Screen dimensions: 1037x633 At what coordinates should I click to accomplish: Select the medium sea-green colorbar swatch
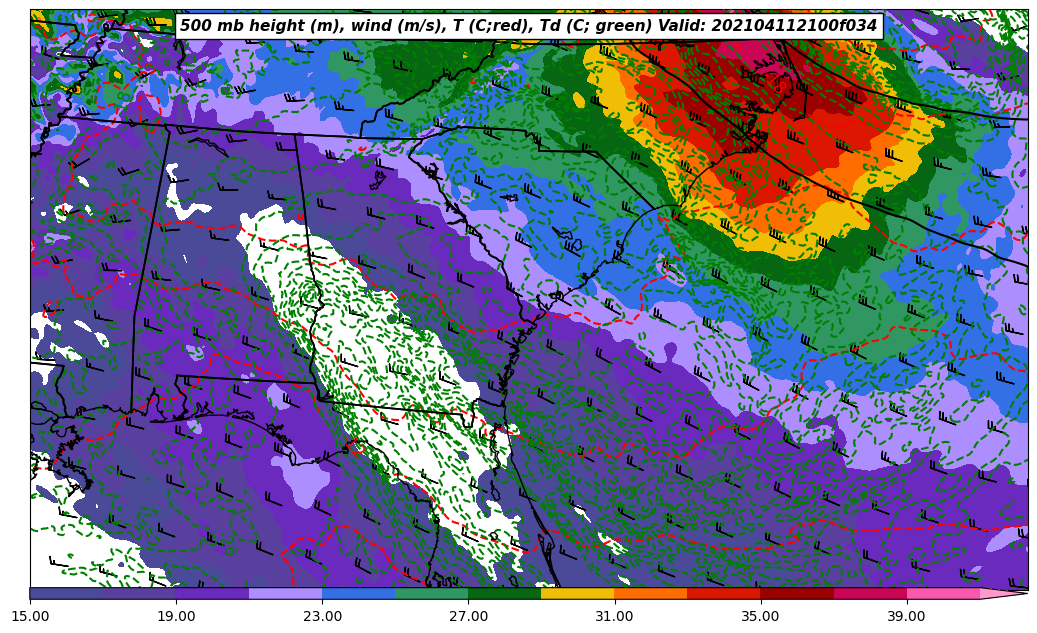(431, 593)
